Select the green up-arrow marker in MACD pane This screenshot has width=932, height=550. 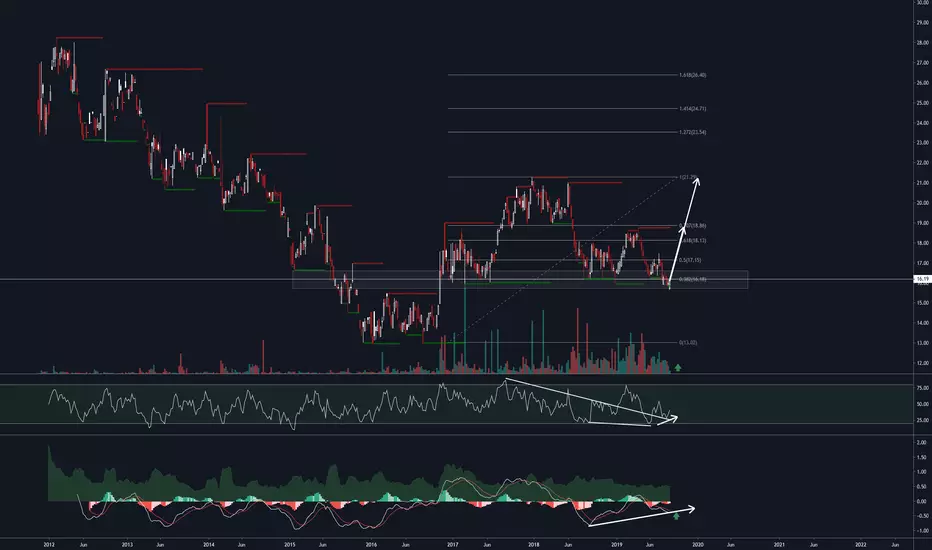[676, 516]
